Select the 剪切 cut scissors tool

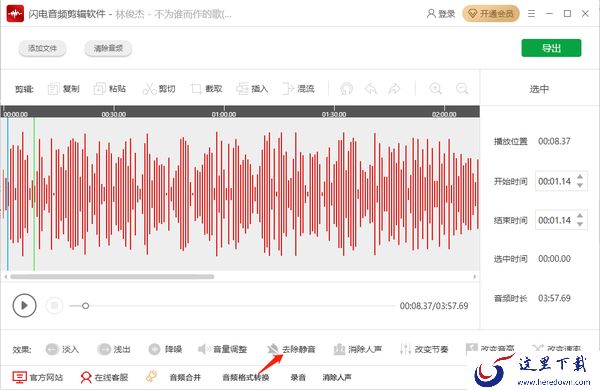point(159,89)
